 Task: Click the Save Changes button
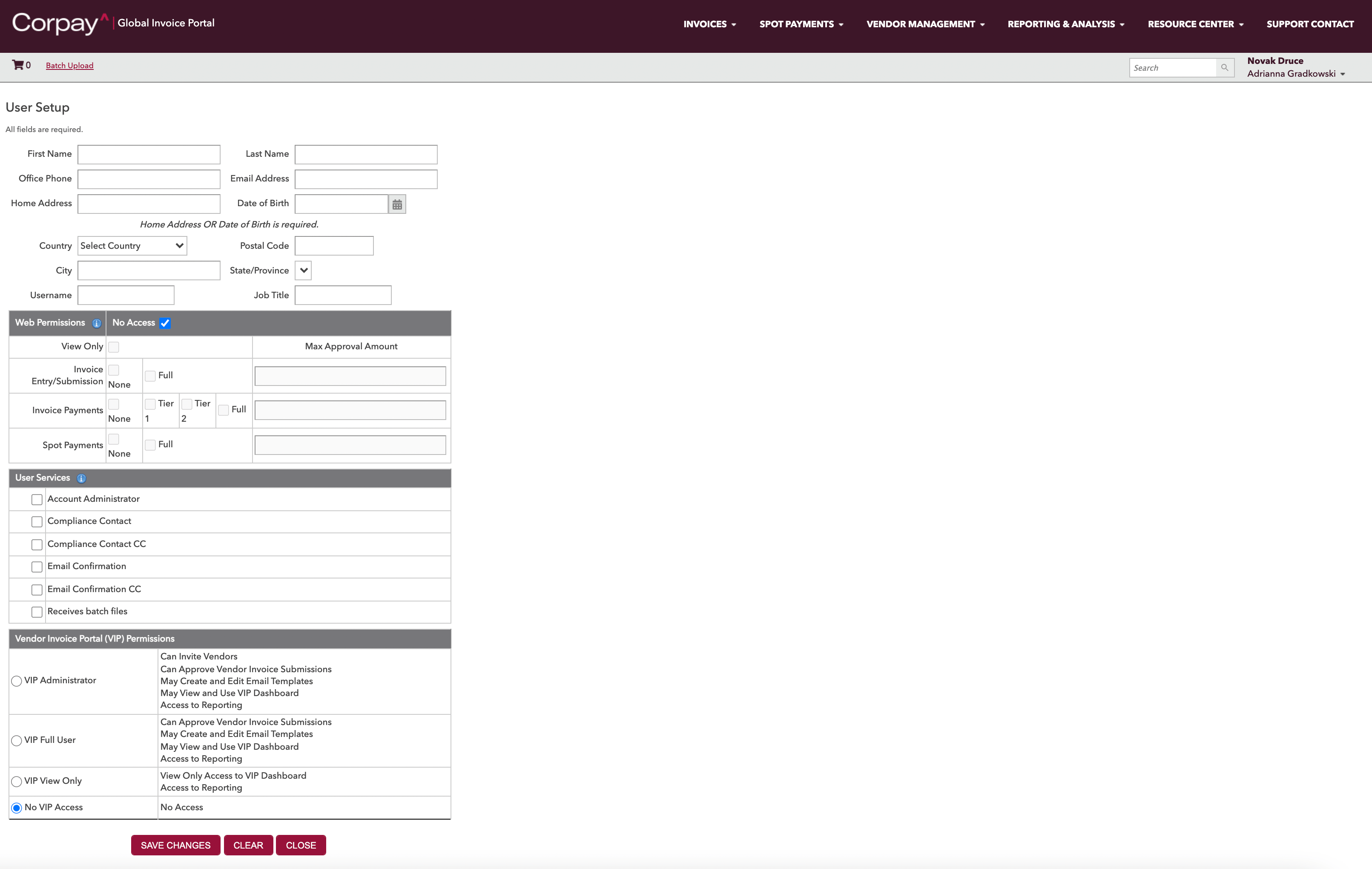[x=175, y=845]
